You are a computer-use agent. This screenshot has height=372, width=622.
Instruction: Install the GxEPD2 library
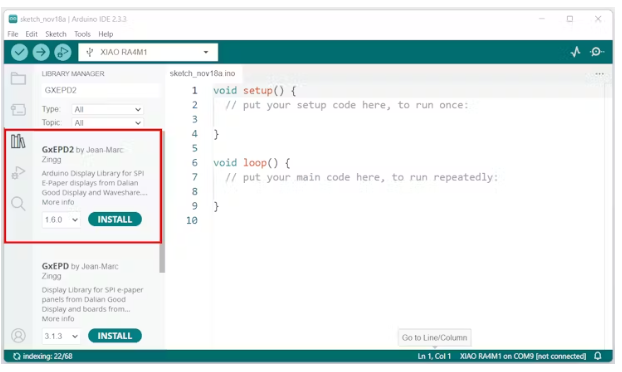click(115, 219)
